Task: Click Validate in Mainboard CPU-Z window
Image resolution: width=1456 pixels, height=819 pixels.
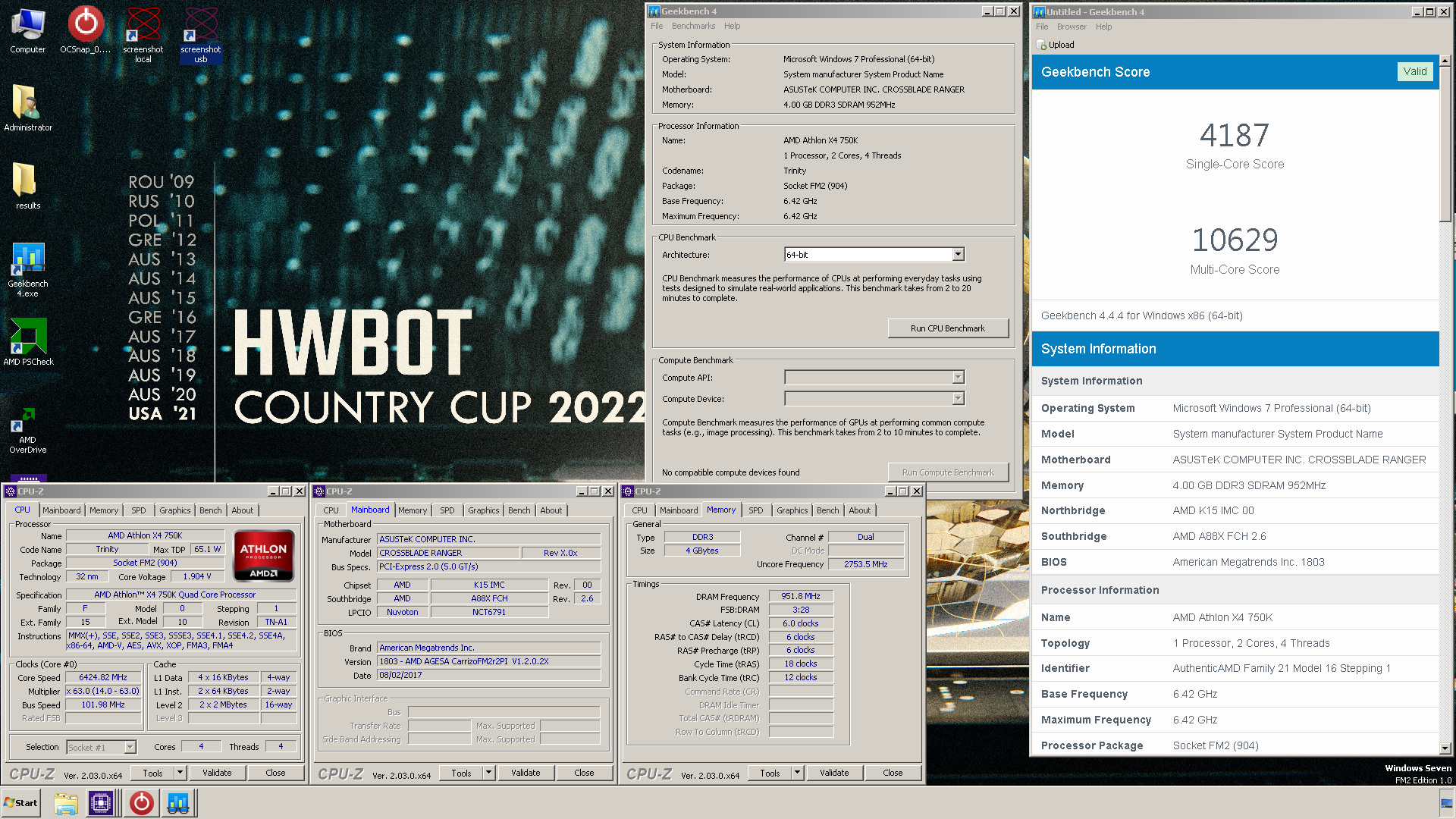Action: [526, 773]
